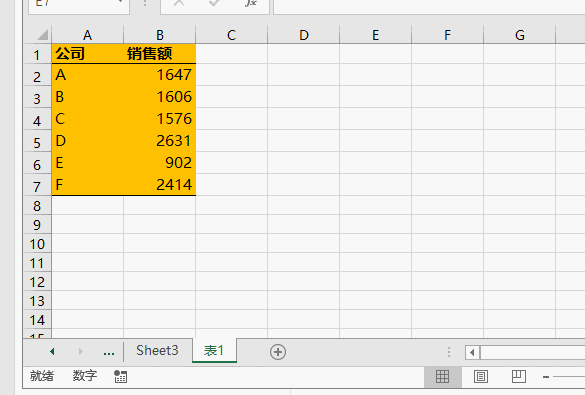585x395 pixels.
Task: Select column E header
Action: (376, 35)
